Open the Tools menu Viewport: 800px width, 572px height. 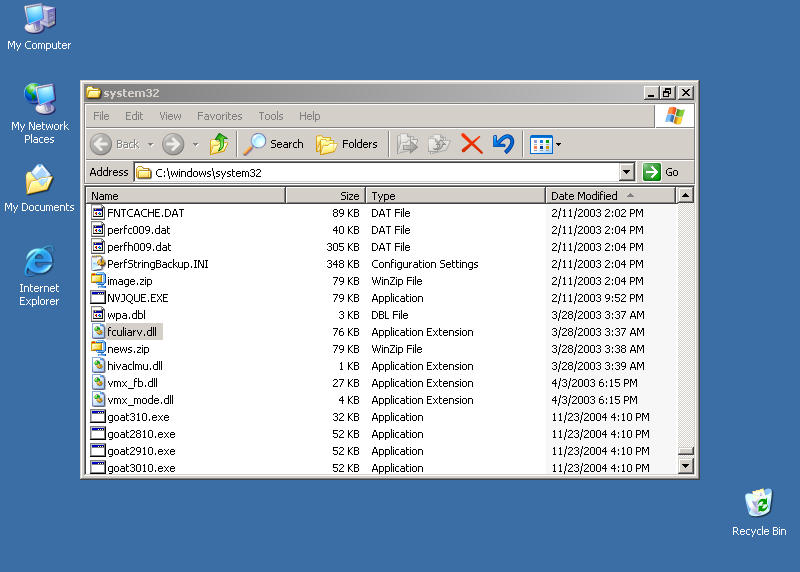point(271,116)
